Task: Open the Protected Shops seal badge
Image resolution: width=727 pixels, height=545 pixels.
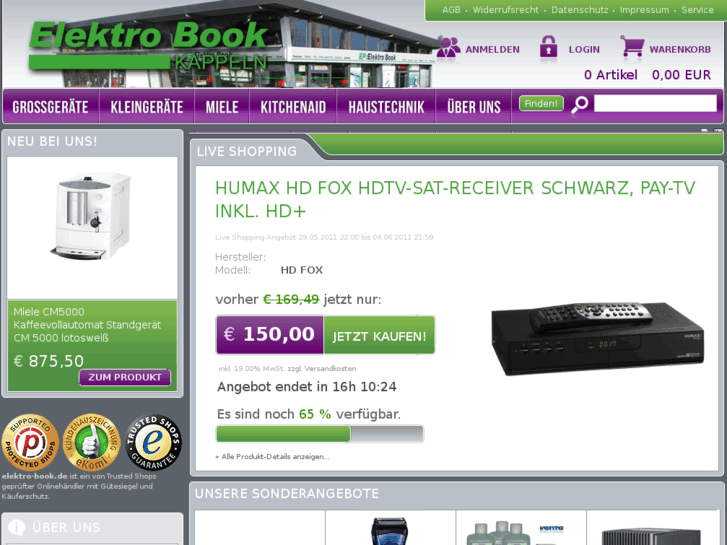Action: click(x=30, y=442)
